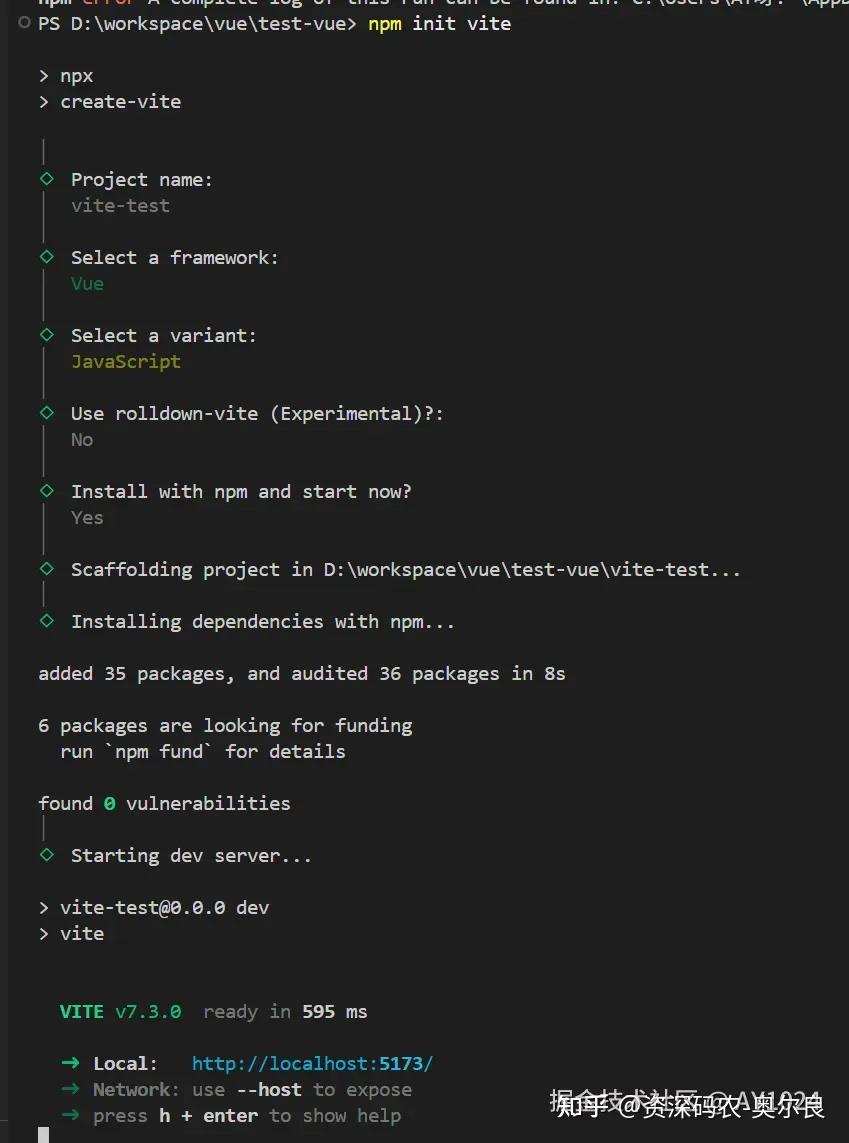Click the npm init vite command text
This screenshot has width=849, height=1143.
click(x=439, y=23)
